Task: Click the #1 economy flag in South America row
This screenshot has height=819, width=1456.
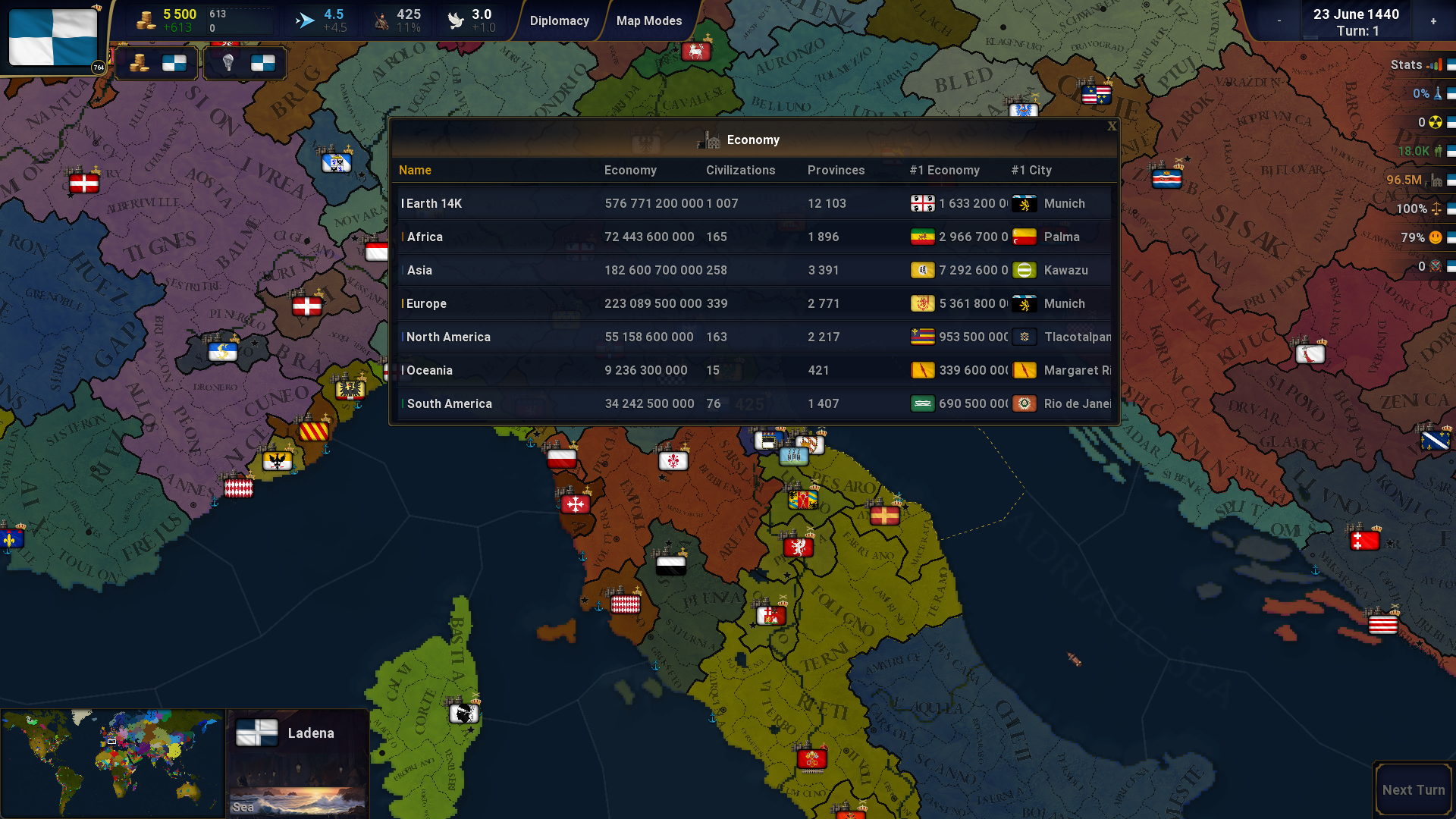Action: tap(922, 403)
